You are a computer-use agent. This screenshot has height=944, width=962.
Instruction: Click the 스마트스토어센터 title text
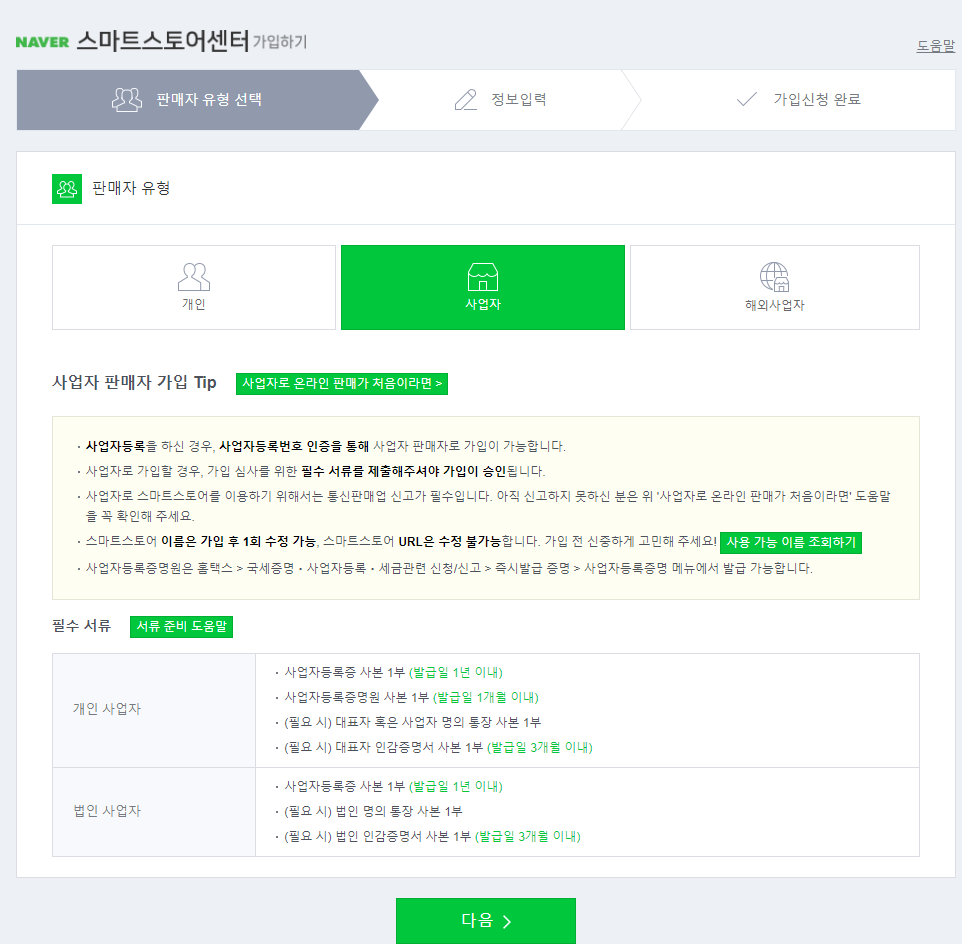point(163,41)
